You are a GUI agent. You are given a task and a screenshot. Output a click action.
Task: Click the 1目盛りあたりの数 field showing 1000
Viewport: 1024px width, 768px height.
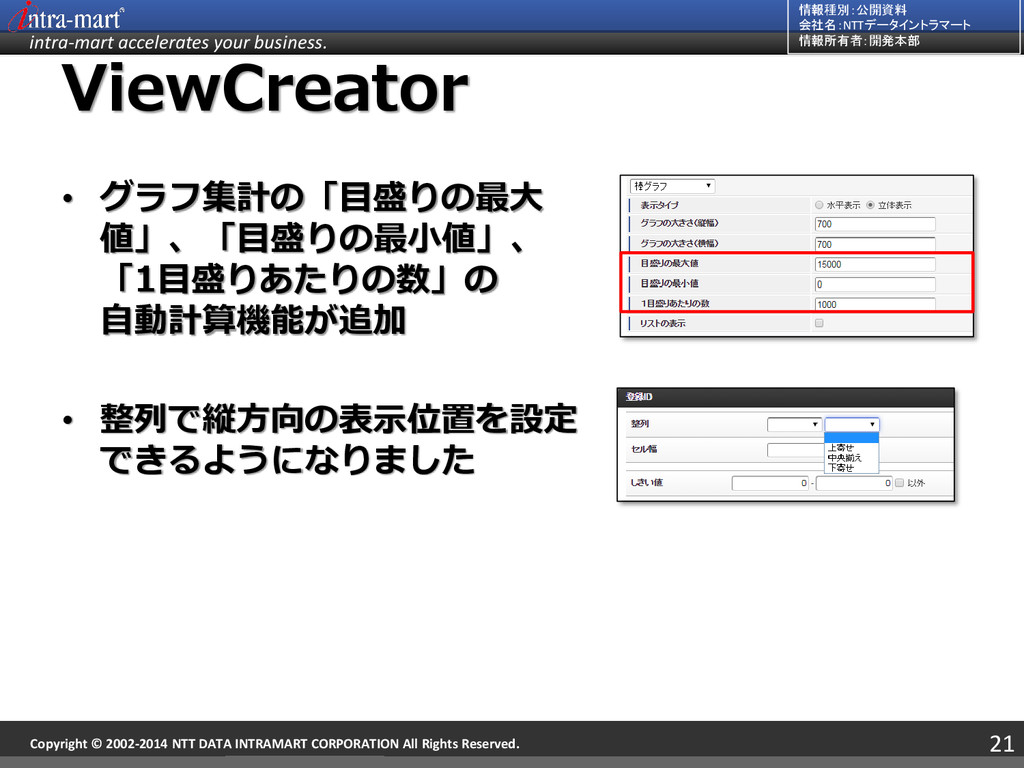875,304
